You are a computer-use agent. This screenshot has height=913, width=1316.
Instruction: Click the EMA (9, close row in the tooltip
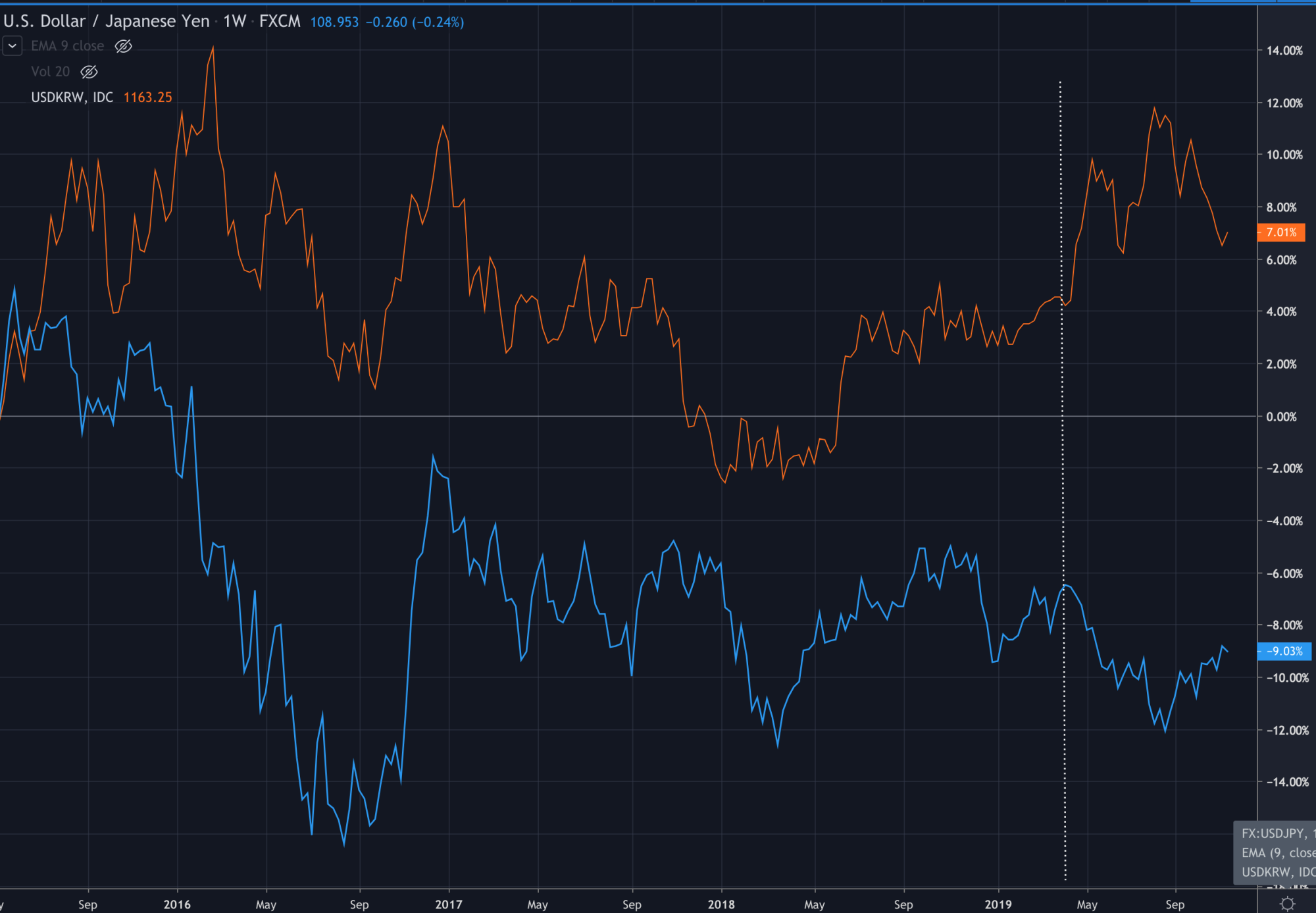pyautogui.click(x=1278, y=853)
